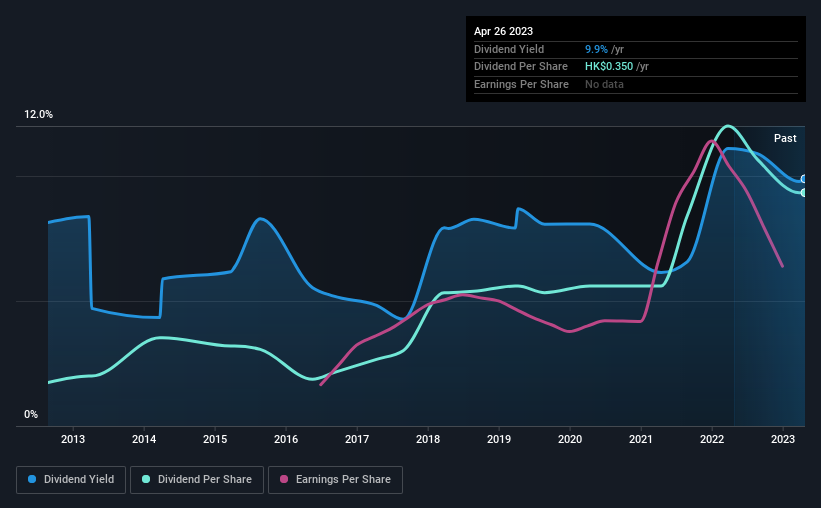
Task: Click the pink Earnings Per Share legend dot
Action: [284, 479]
